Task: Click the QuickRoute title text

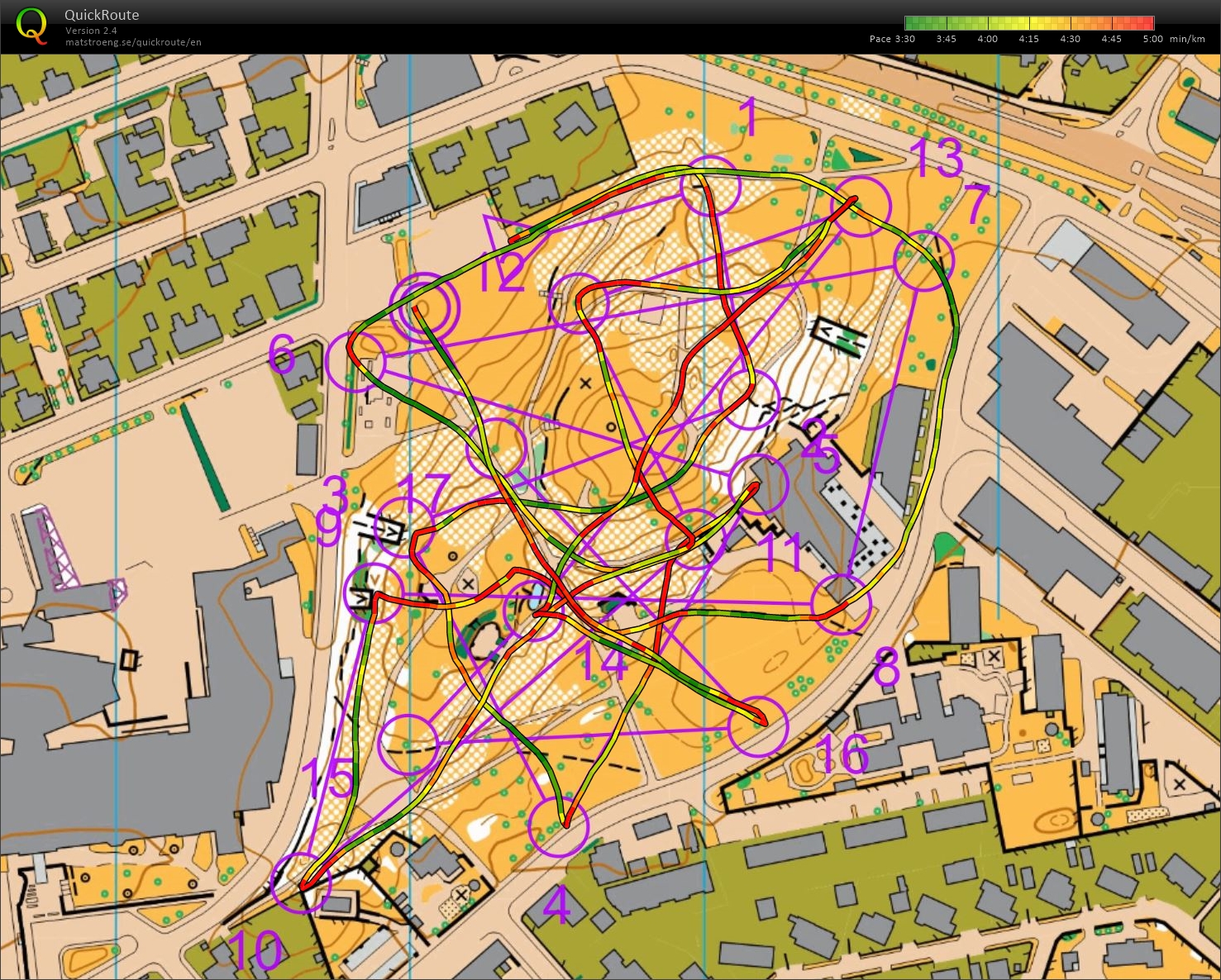Action: [102, 15]
